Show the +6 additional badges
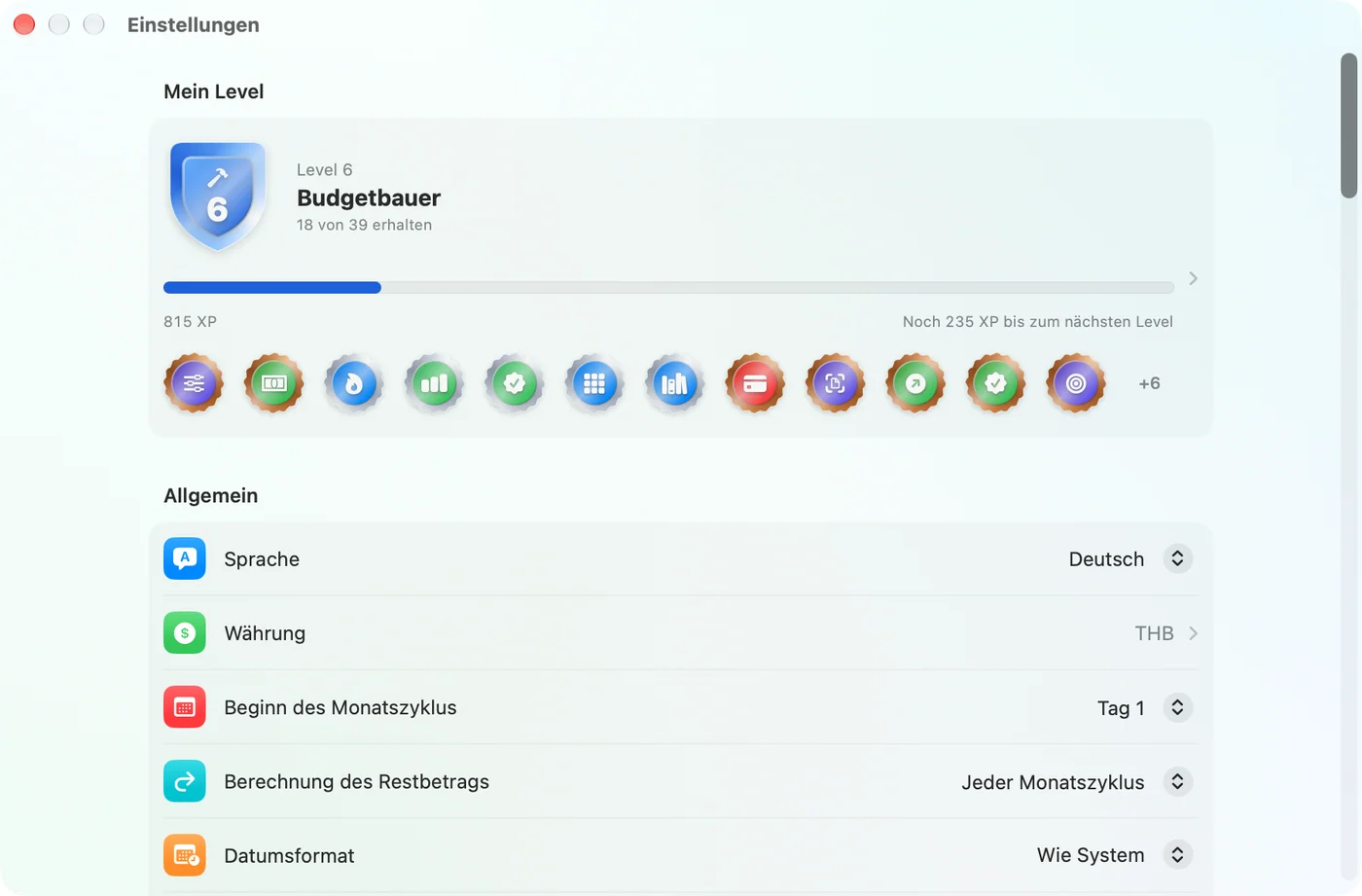1362x896 pixels. tap(1149, 383)
